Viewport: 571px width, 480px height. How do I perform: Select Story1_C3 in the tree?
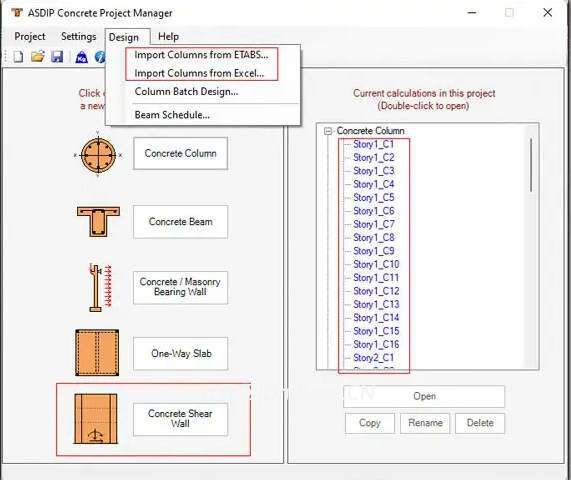pyautogui.click(x=374, y=171)
